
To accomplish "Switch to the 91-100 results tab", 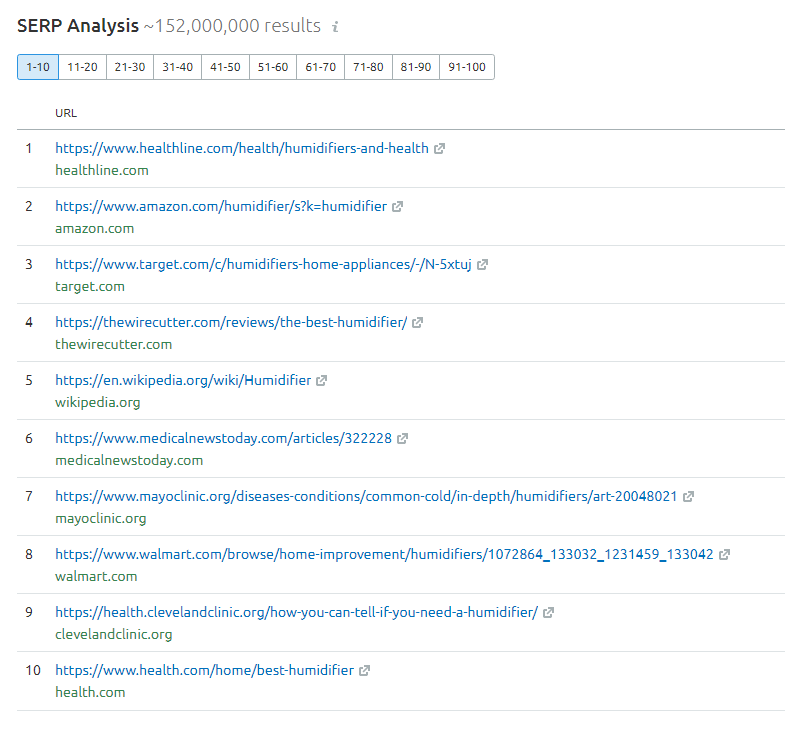I will click(x=467, y=67).
